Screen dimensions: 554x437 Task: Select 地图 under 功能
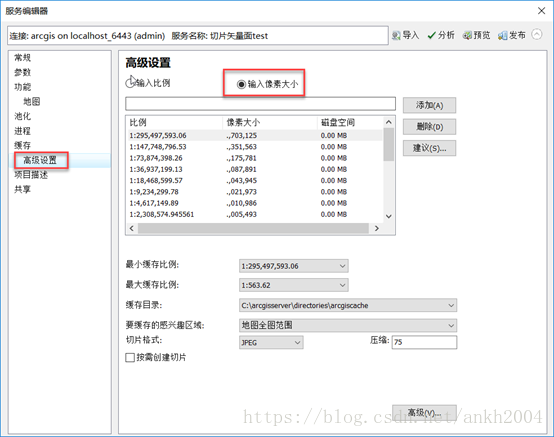point(32,102)
